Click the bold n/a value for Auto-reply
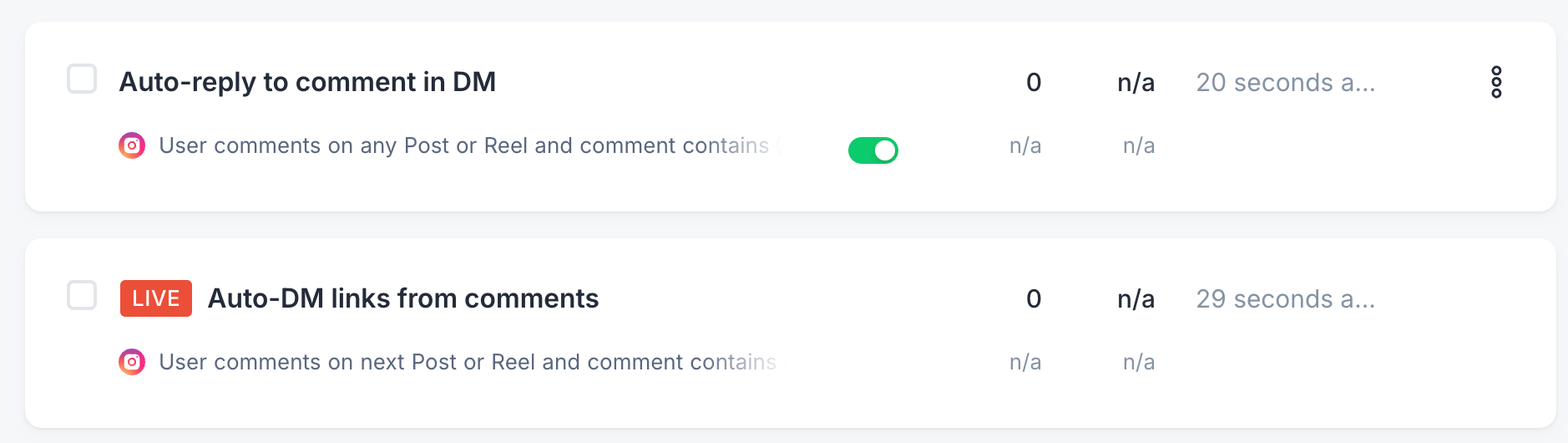The image size is (1568, 443). coord(1136,82)
